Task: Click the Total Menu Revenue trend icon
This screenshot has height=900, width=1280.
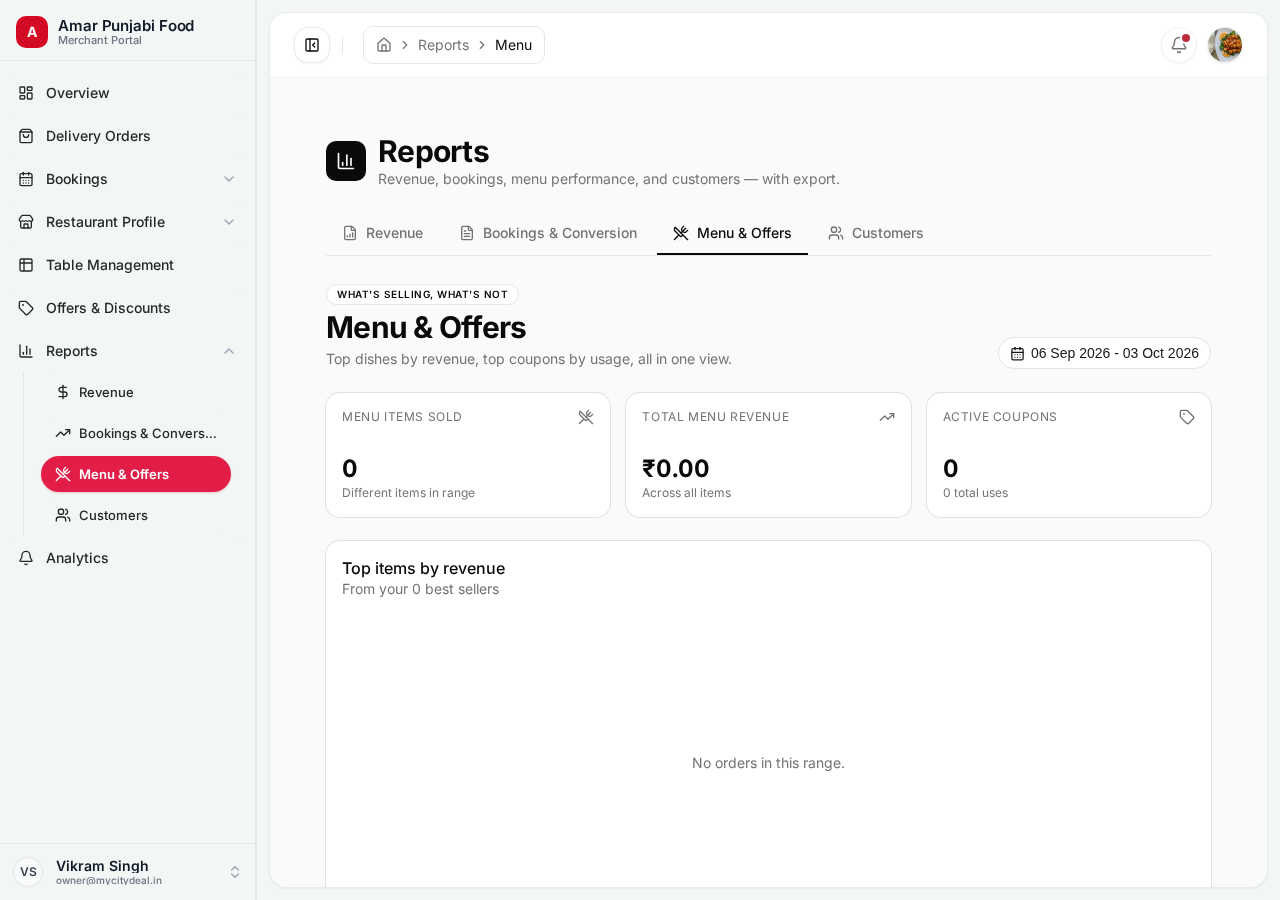Action: [887, 417]
